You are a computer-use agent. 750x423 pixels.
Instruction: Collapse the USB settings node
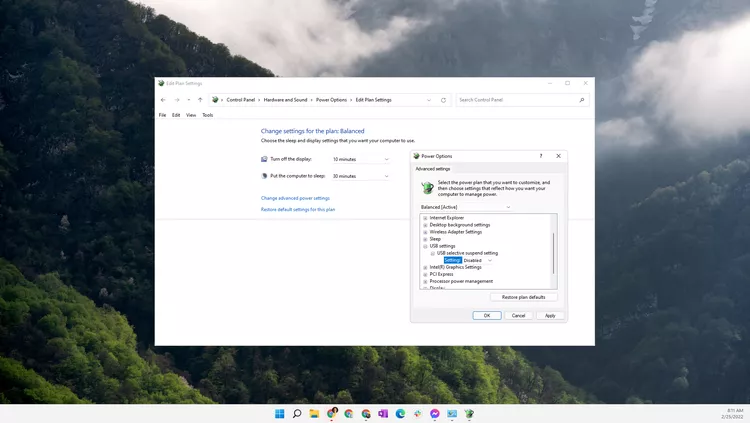pos(425,246)
